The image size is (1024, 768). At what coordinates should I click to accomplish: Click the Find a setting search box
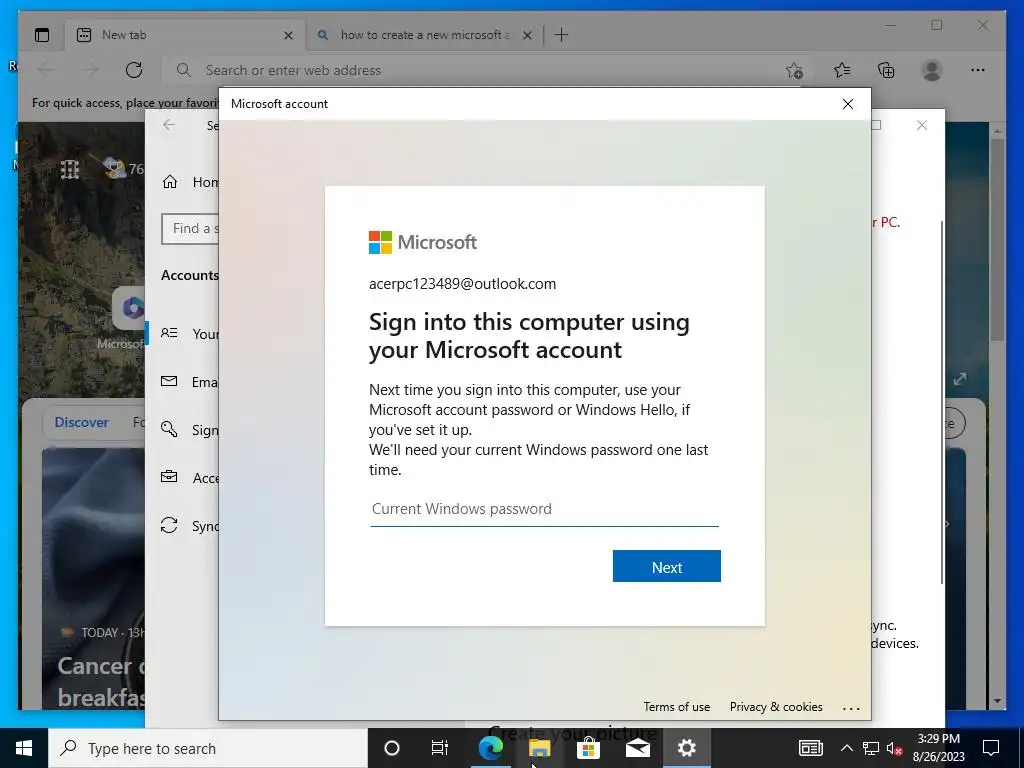point(191,229)
